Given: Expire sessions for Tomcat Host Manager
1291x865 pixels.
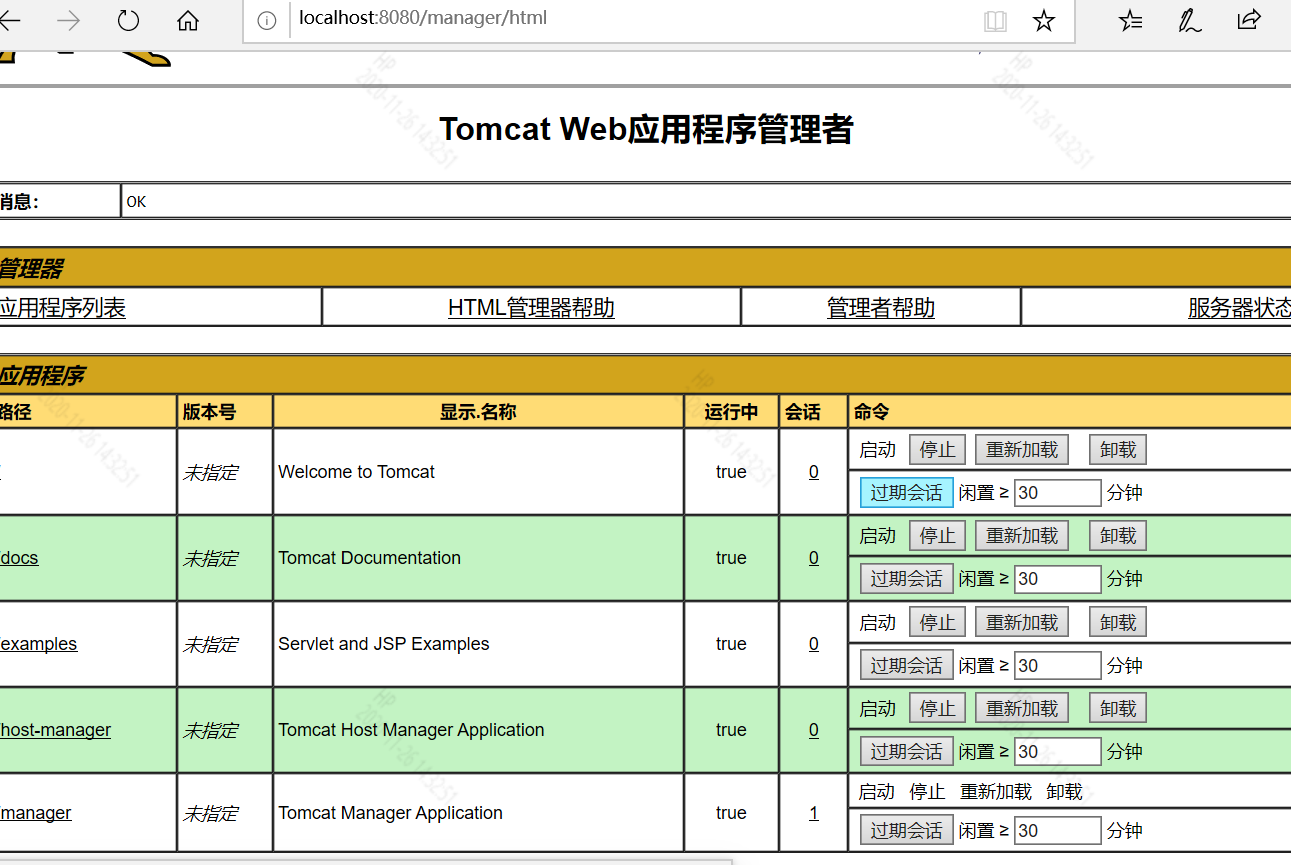Looking at the screenshot, I should coord(907,751).
